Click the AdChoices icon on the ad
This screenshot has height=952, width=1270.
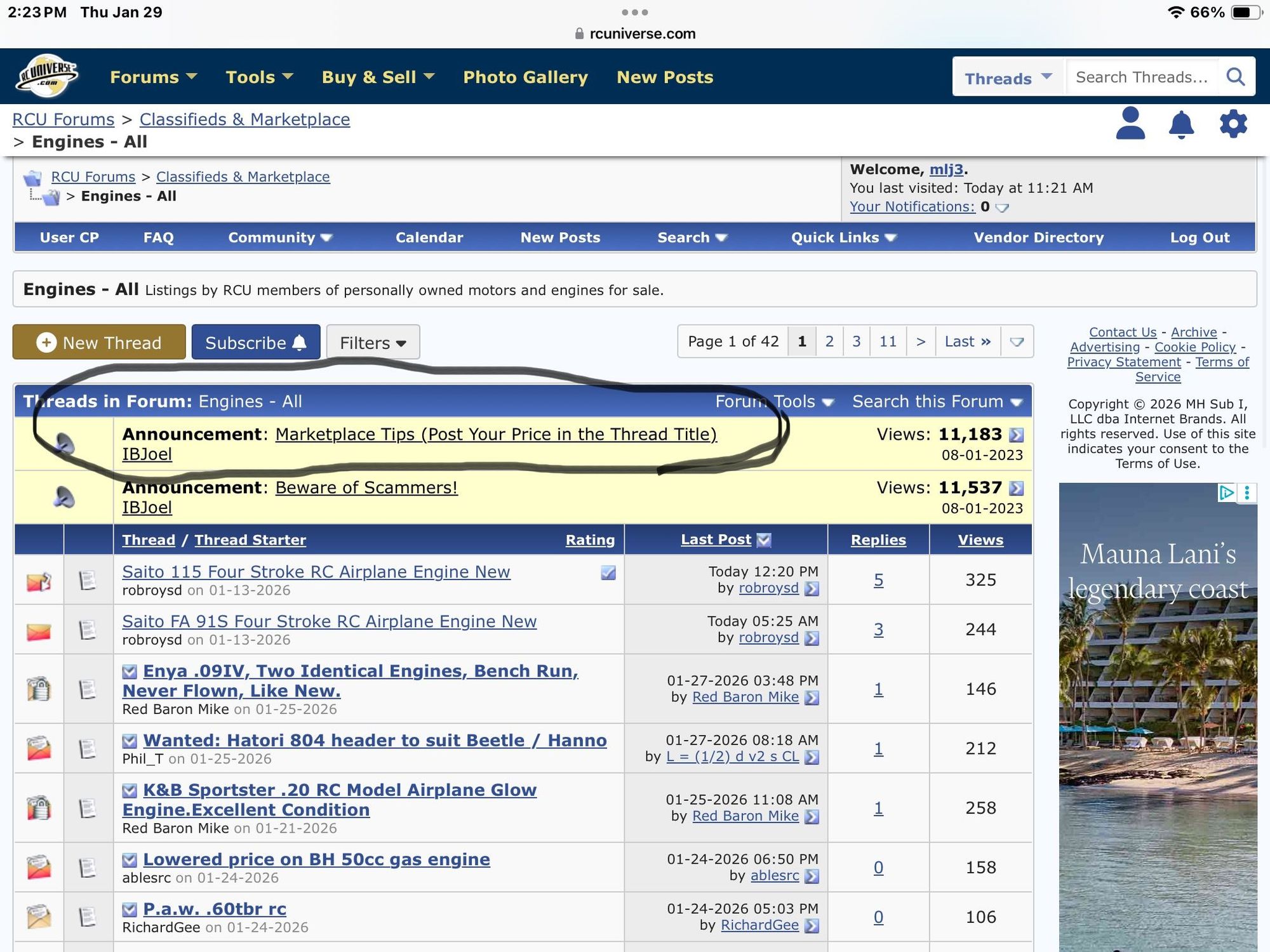(x=1226, y=493)
